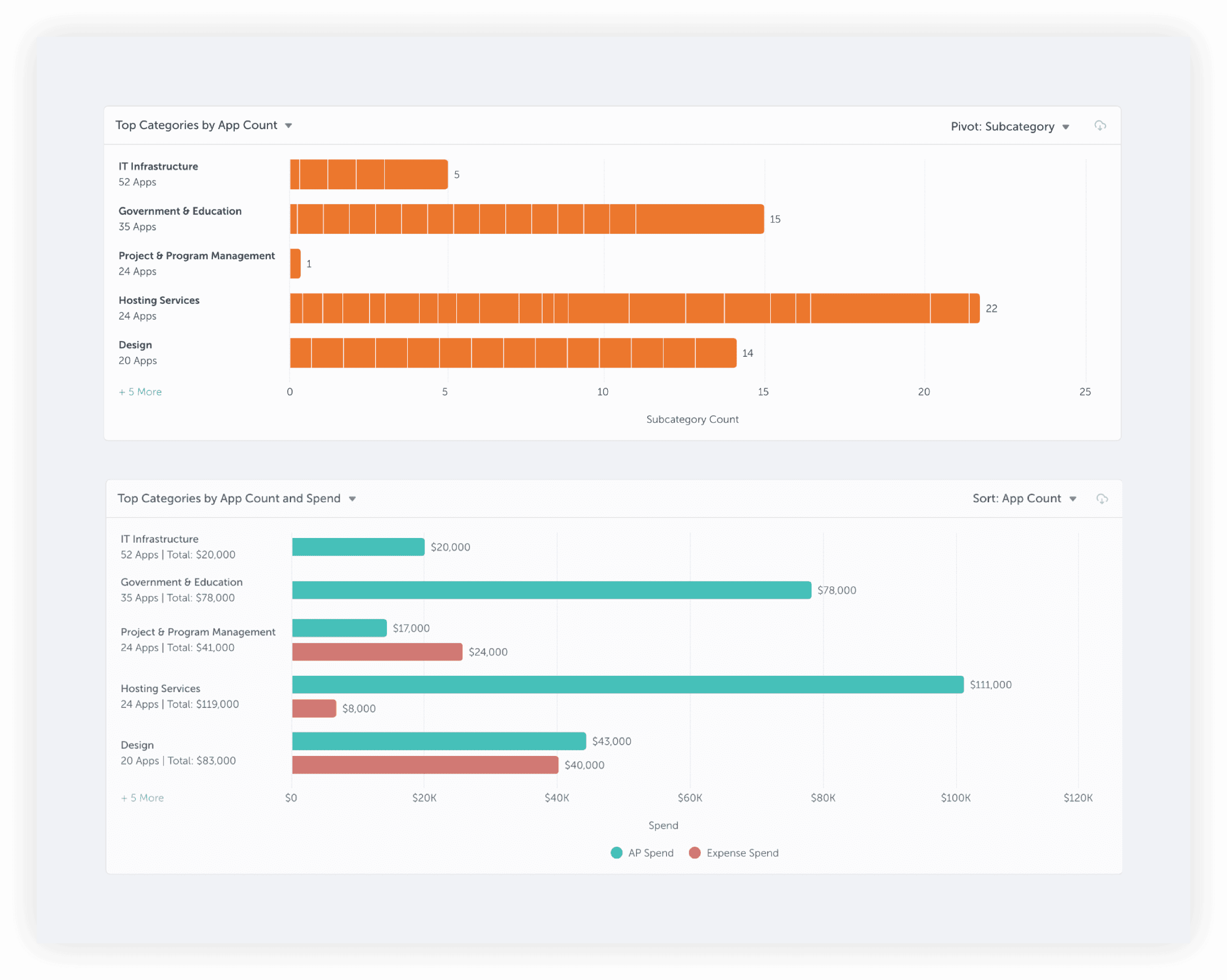Open the Pivot: Subcategory dropdown
The image size is (1227, 980).
point(1010,127)
